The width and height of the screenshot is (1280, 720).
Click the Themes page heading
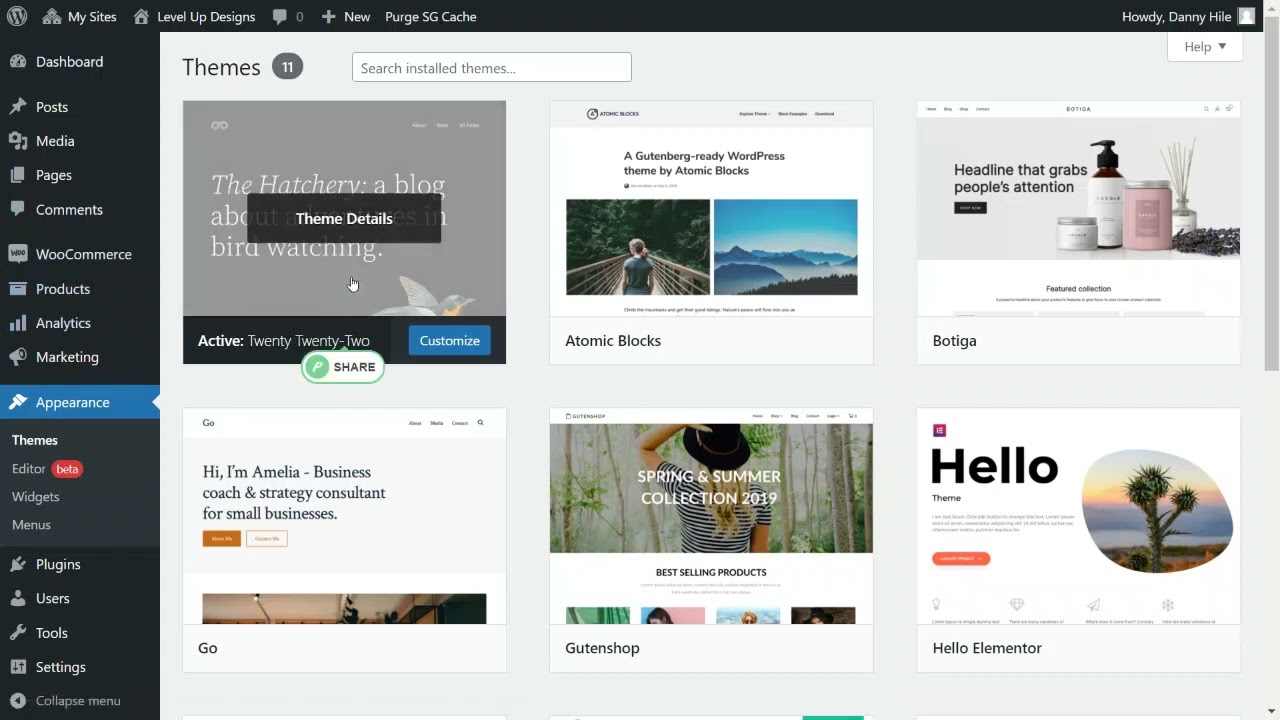221,67
